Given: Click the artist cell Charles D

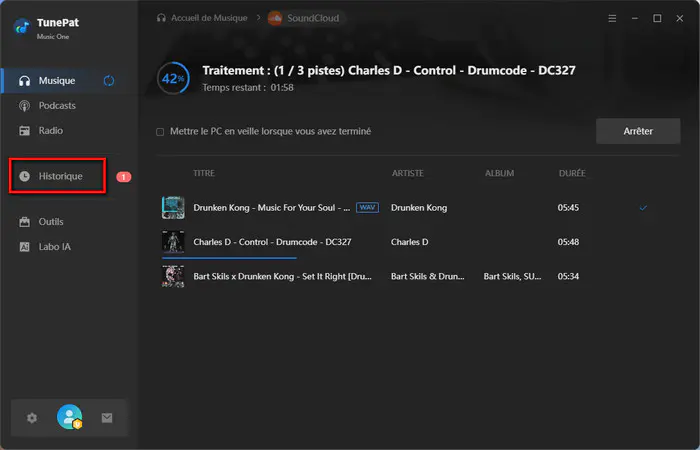Looking at the screenshot, I should coord(409,242).
